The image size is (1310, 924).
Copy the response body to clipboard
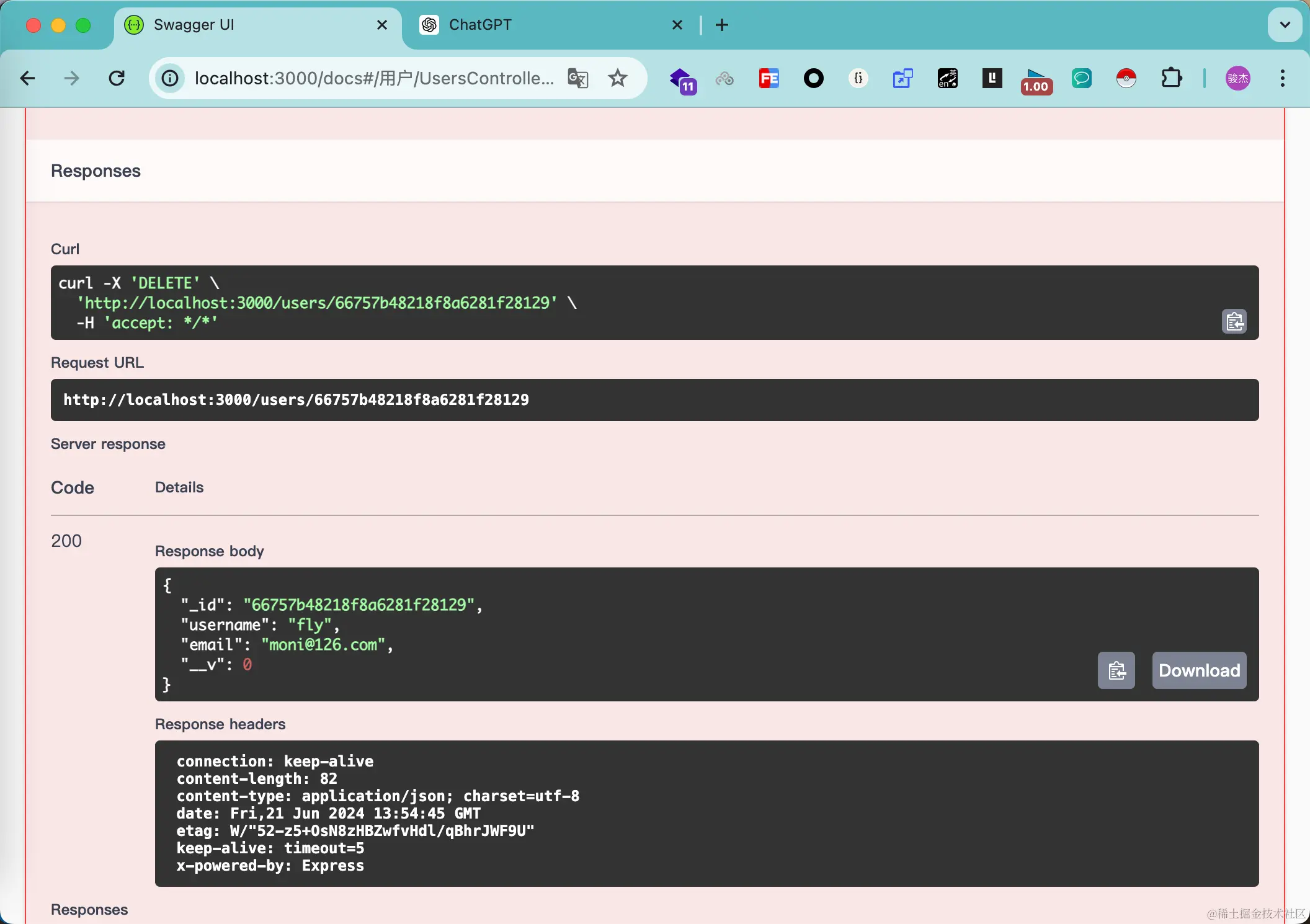click(1116, 670)
